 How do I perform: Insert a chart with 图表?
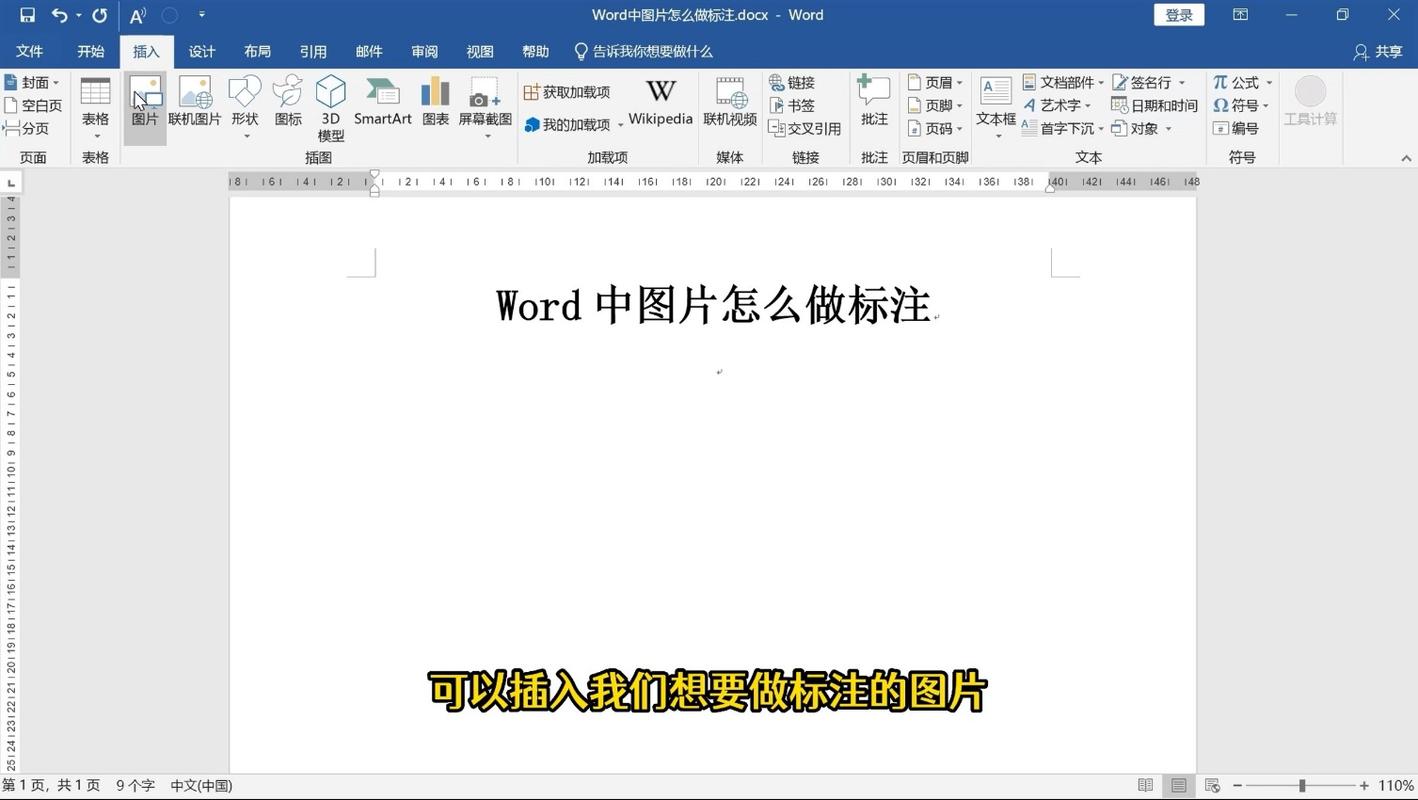click(435, 101)
